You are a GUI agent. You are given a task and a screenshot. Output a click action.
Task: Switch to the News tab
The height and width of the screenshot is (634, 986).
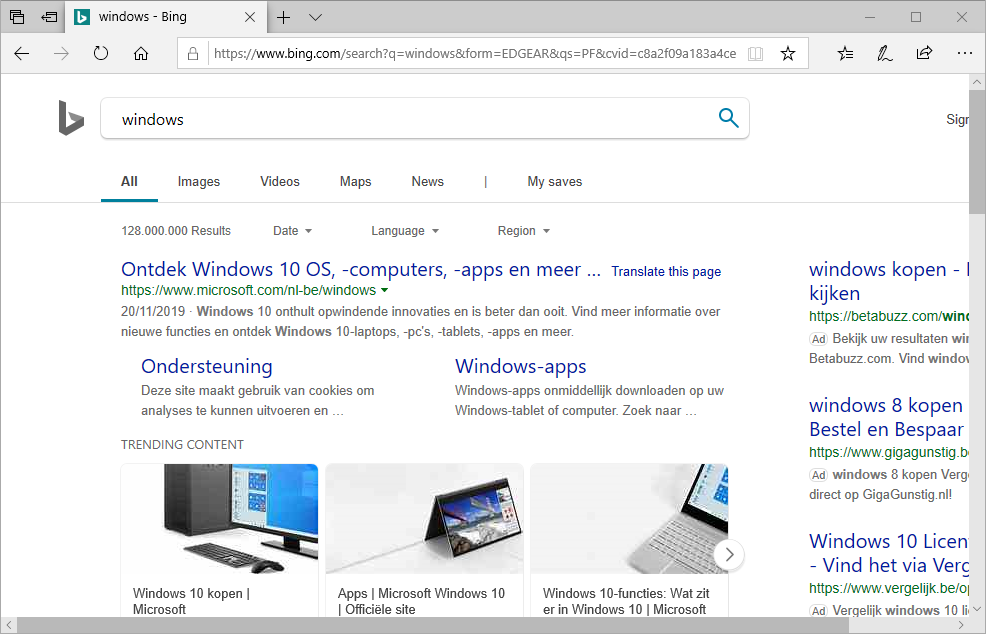428,181
